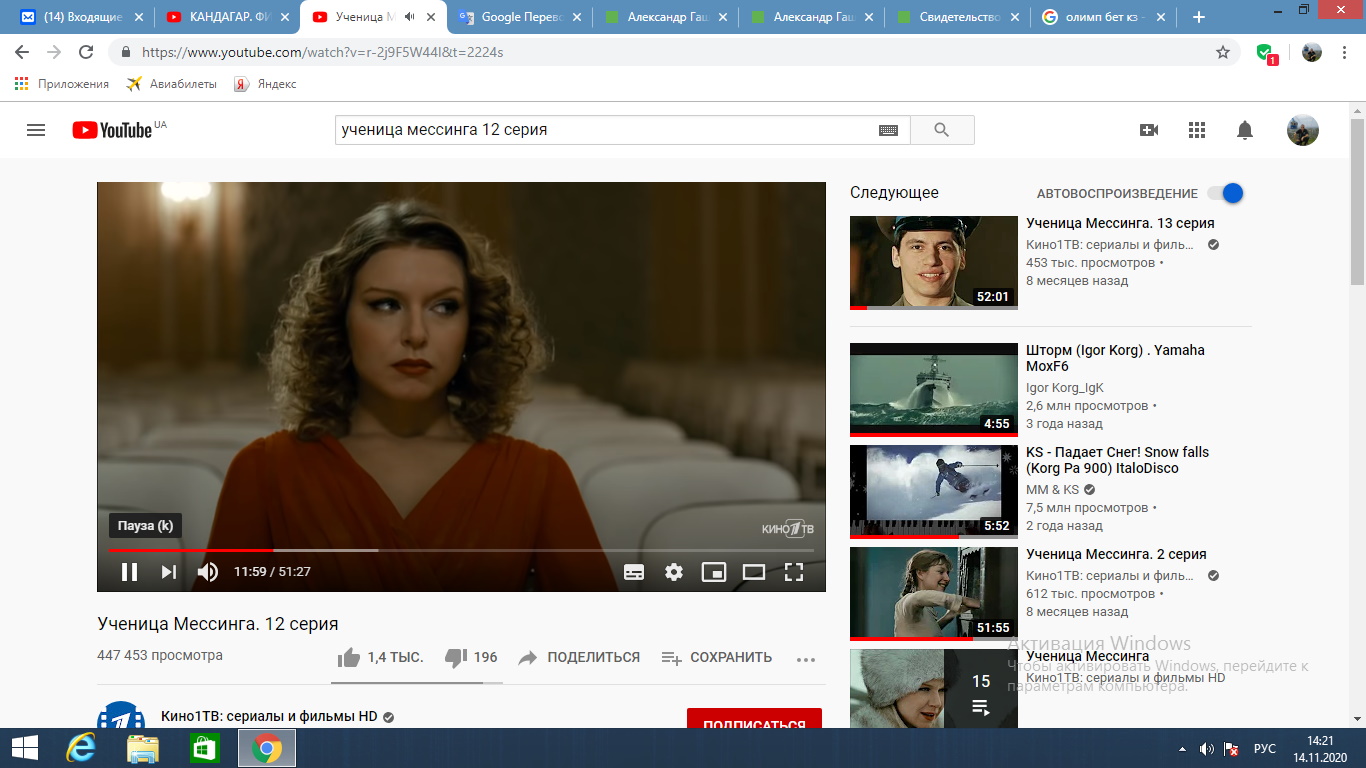This screenshot has height=768, width=1366.
Task: Open notifications bell
Action: pyautogui.click(x=1245, y=130)
